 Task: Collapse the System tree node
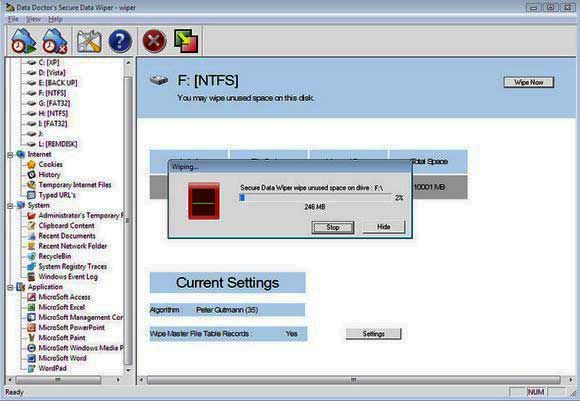click(x=10, y=206)
